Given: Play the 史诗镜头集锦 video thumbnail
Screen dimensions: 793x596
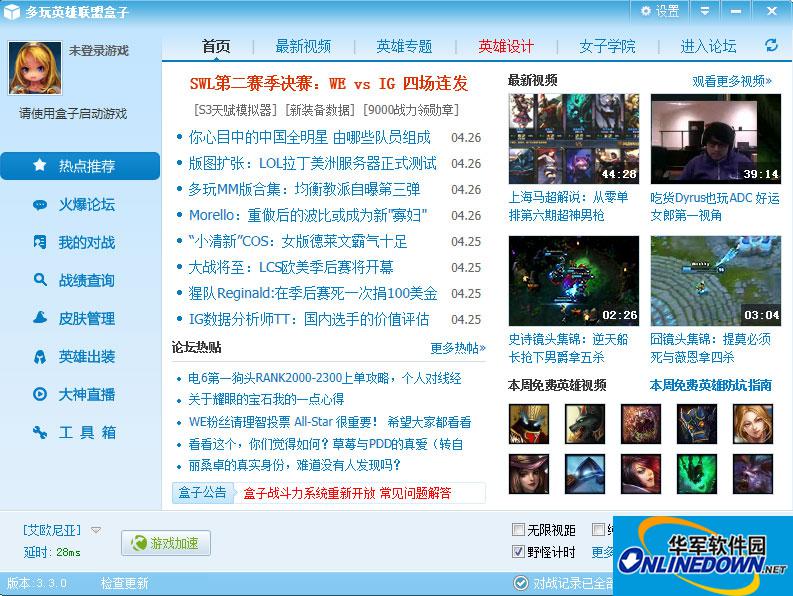Looking at the screenshot, I should coord(574,280).
